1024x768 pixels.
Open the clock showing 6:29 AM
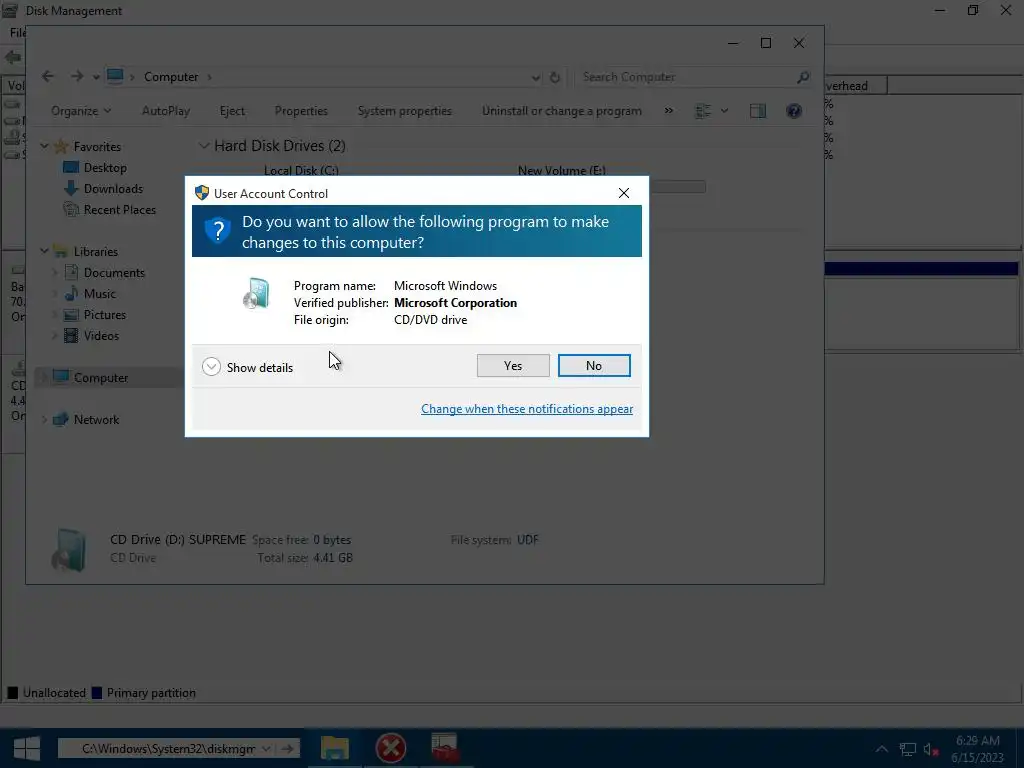[978, 749]
